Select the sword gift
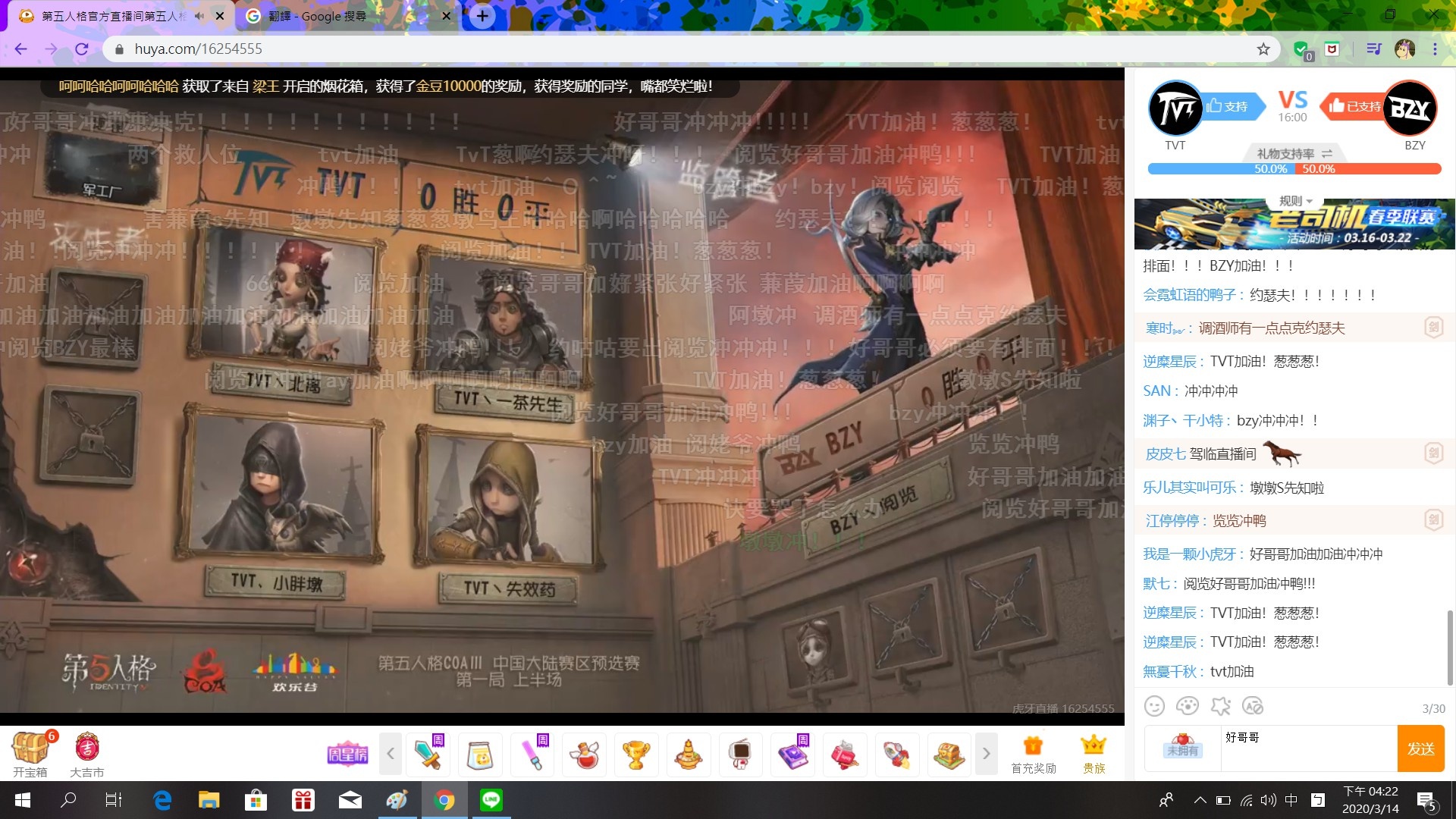1456x819 pixels. (428, 755)
